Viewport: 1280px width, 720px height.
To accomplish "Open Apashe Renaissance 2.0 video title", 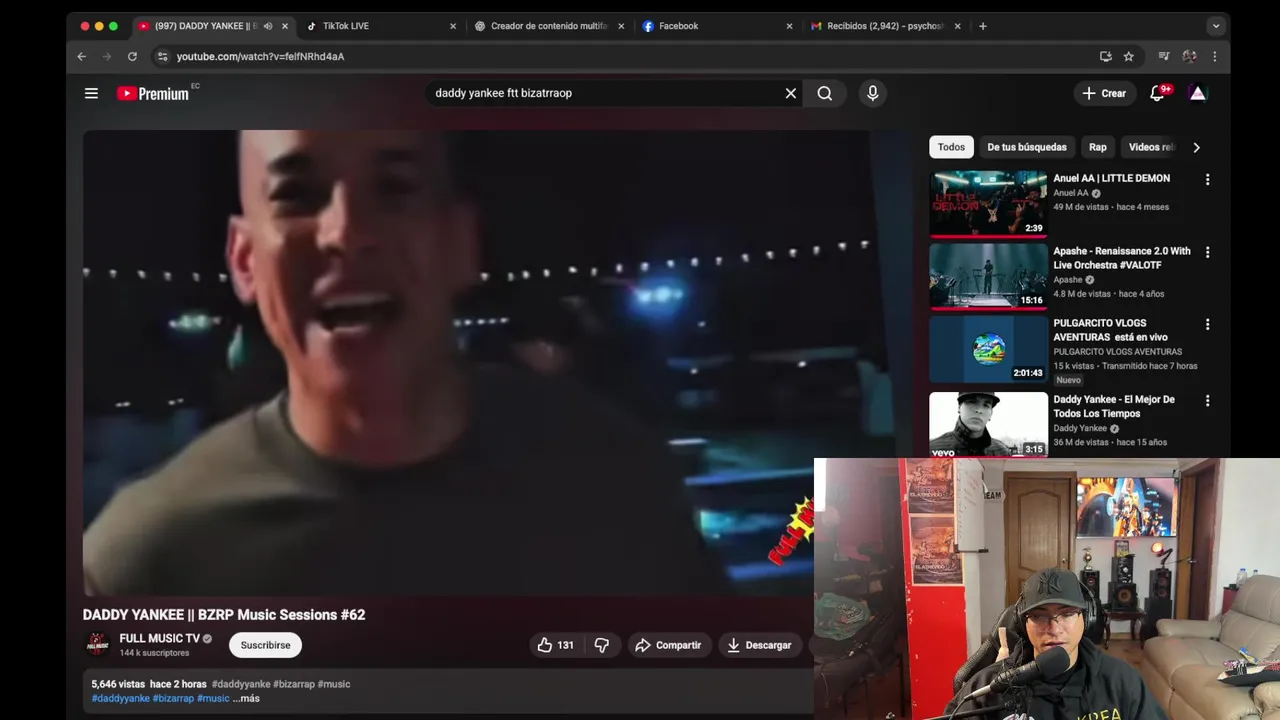I will [x=1122, y=258].
